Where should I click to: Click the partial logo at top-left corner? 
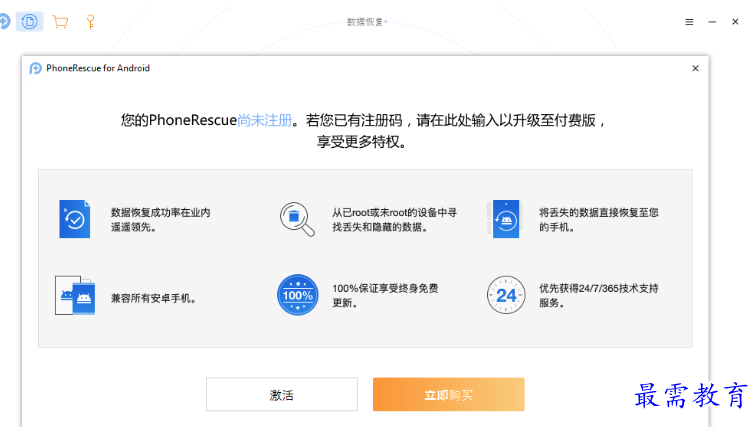(5, 21)
